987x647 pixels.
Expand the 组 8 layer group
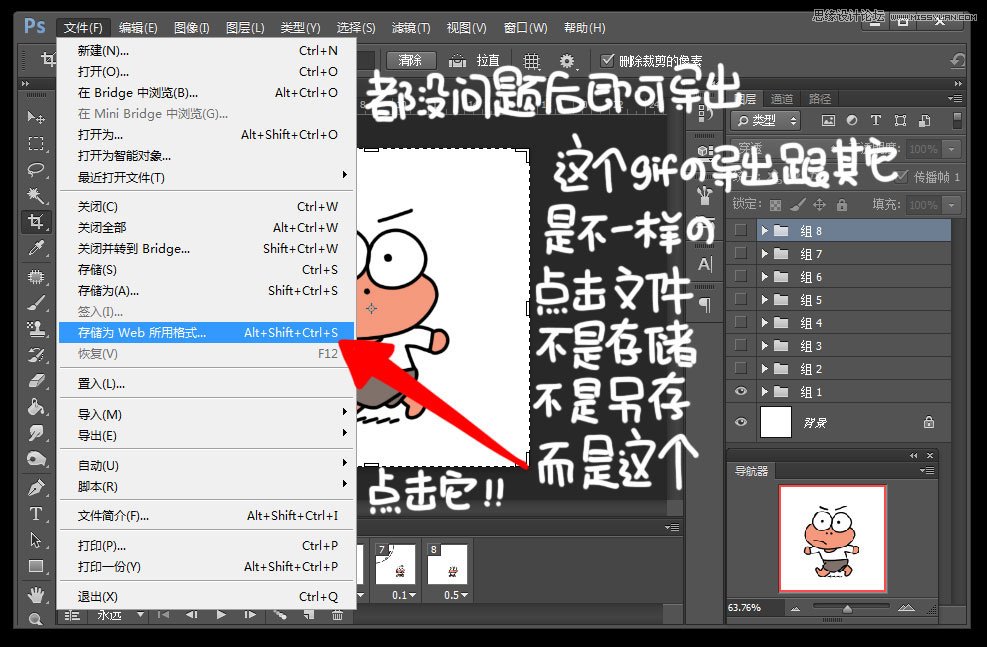[764, 231]
